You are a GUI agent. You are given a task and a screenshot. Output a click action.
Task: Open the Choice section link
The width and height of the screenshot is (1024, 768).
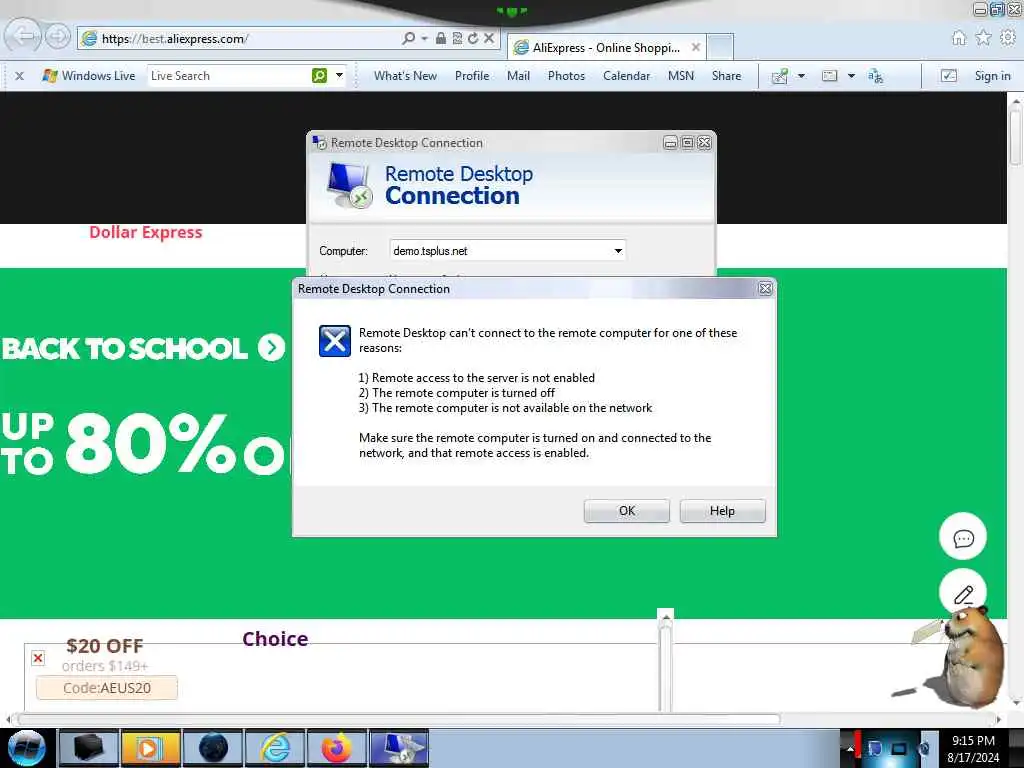click(275, 639)
